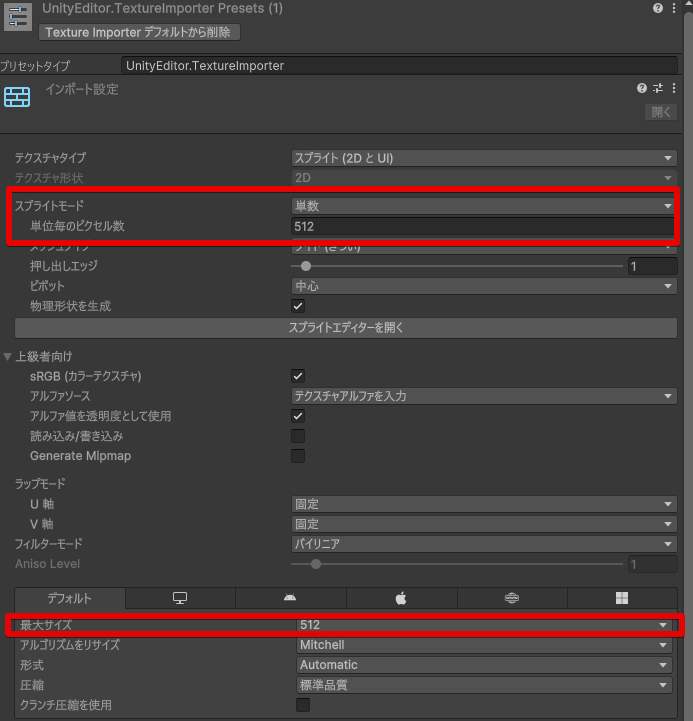The image size is (693, 721).
Task: Click the インポート設定 heading text
Action: 82,89
